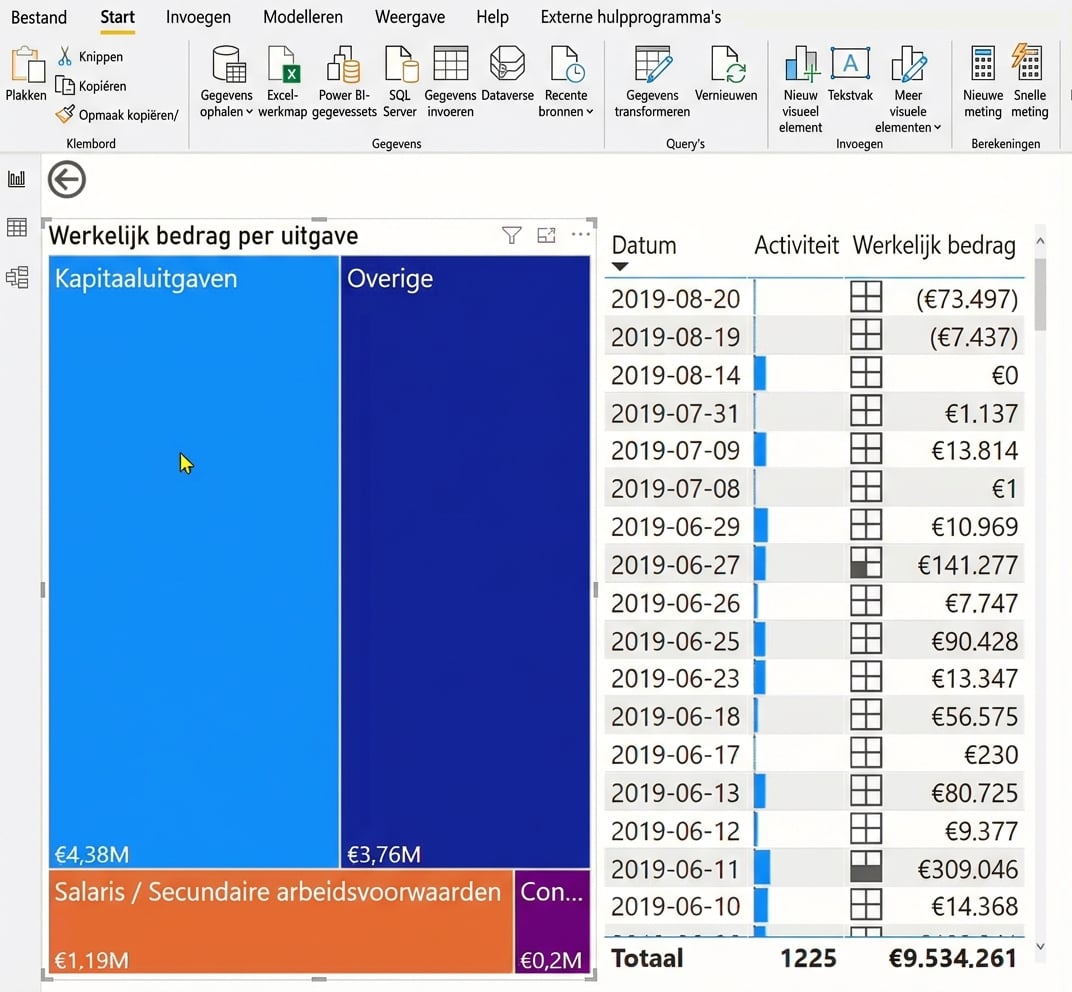Enter focus mode on the treemap visual
This screenshot has width=1072, height=992.
click(x=546, y=235)
